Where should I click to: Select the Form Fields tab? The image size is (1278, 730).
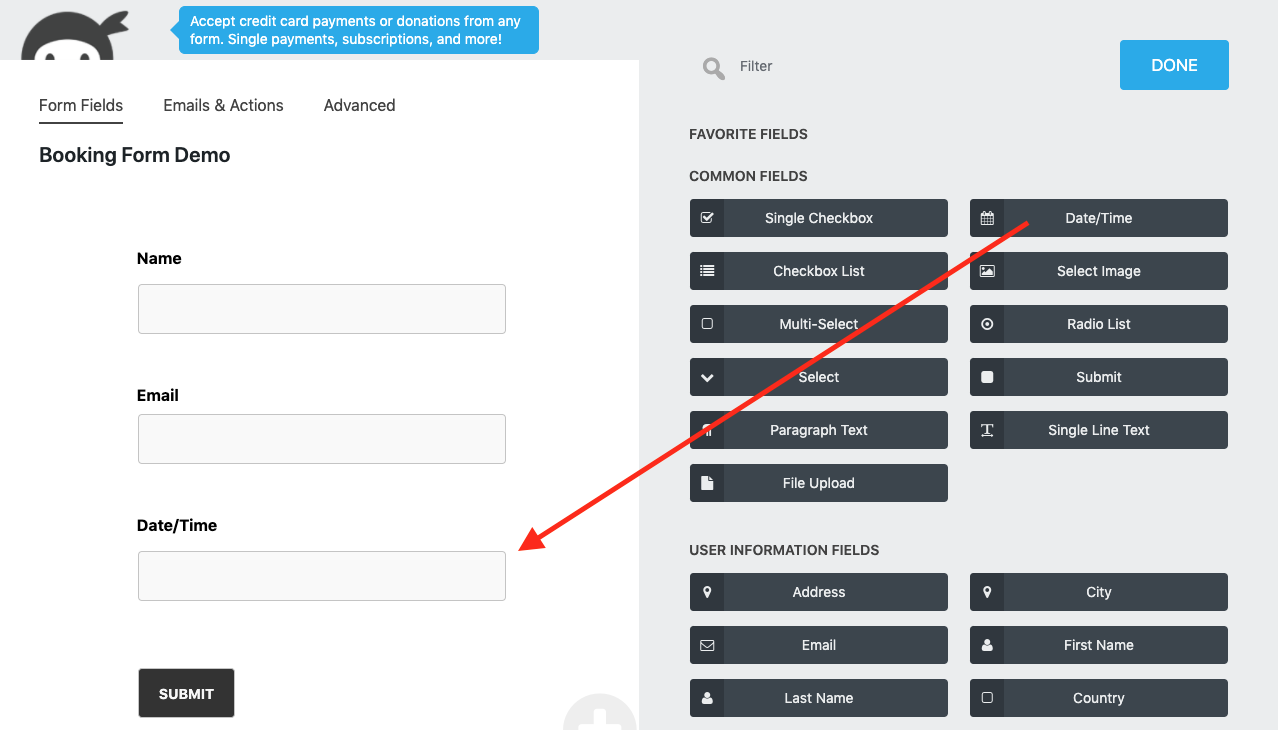click(x=80, y=105)
